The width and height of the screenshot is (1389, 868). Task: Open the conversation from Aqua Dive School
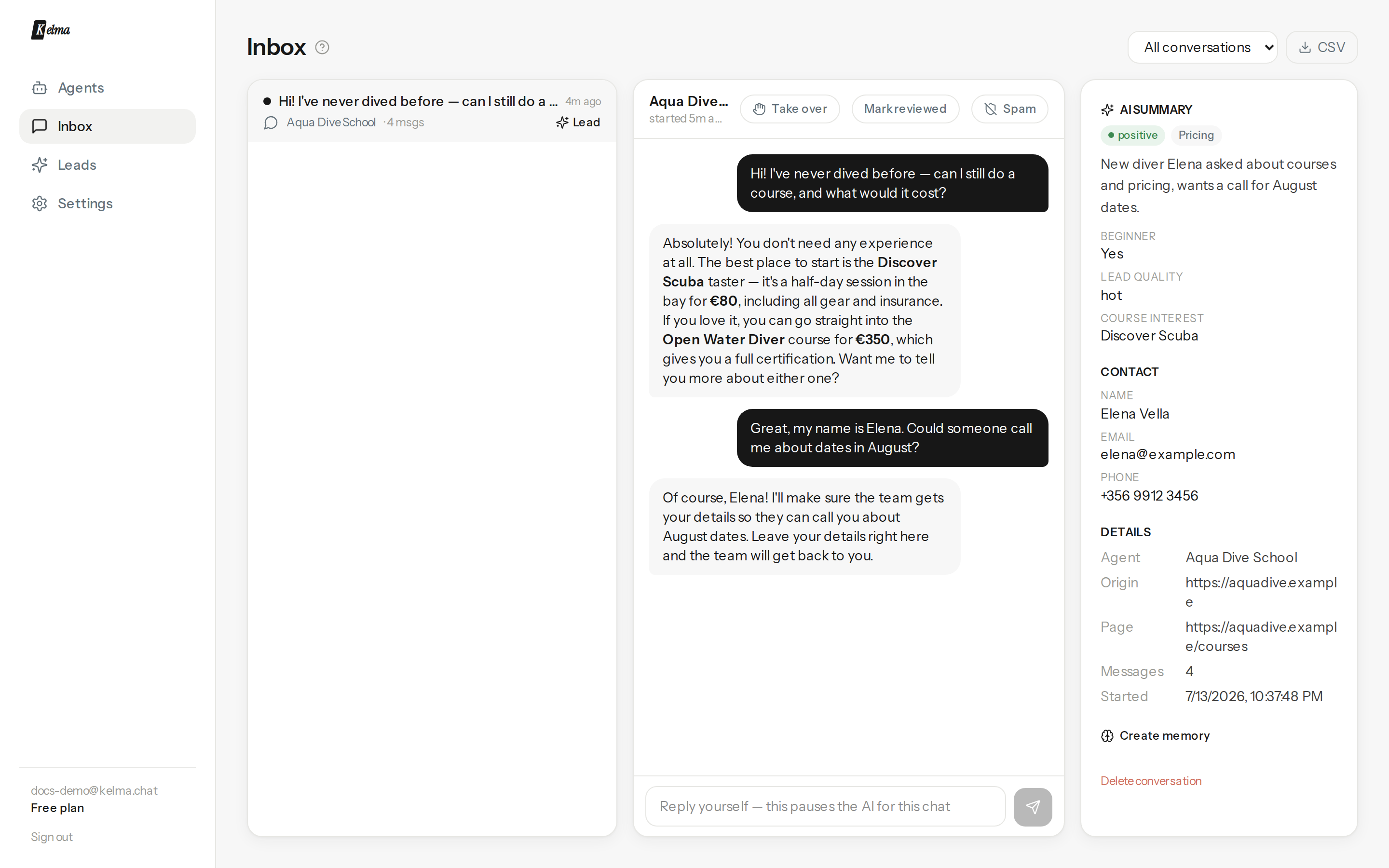432,111
